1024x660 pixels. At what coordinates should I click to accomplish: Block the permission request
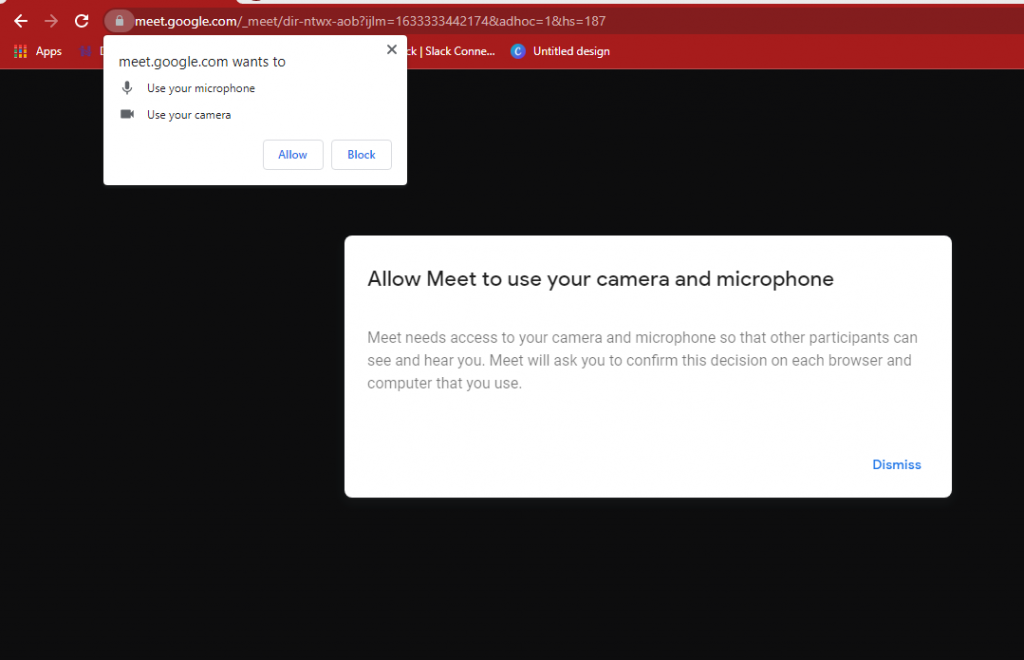tap(361, 154)
